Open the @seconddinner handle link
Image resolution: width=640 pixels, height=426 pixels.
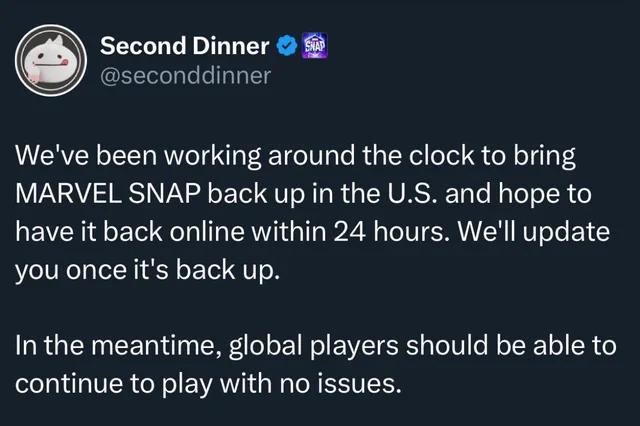tap(185, 75)
